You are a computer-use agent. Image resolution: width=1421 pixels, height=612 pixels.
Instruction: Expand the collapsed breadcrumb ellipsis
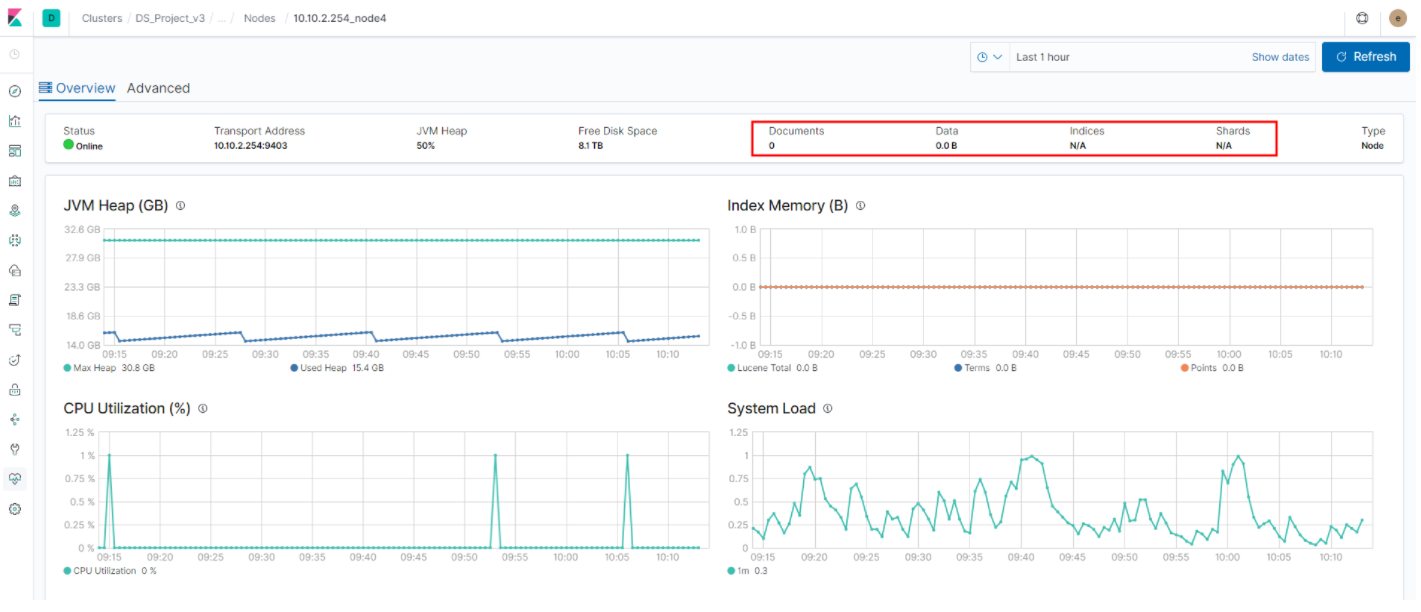pyautogui.click(x=221, y=18)
